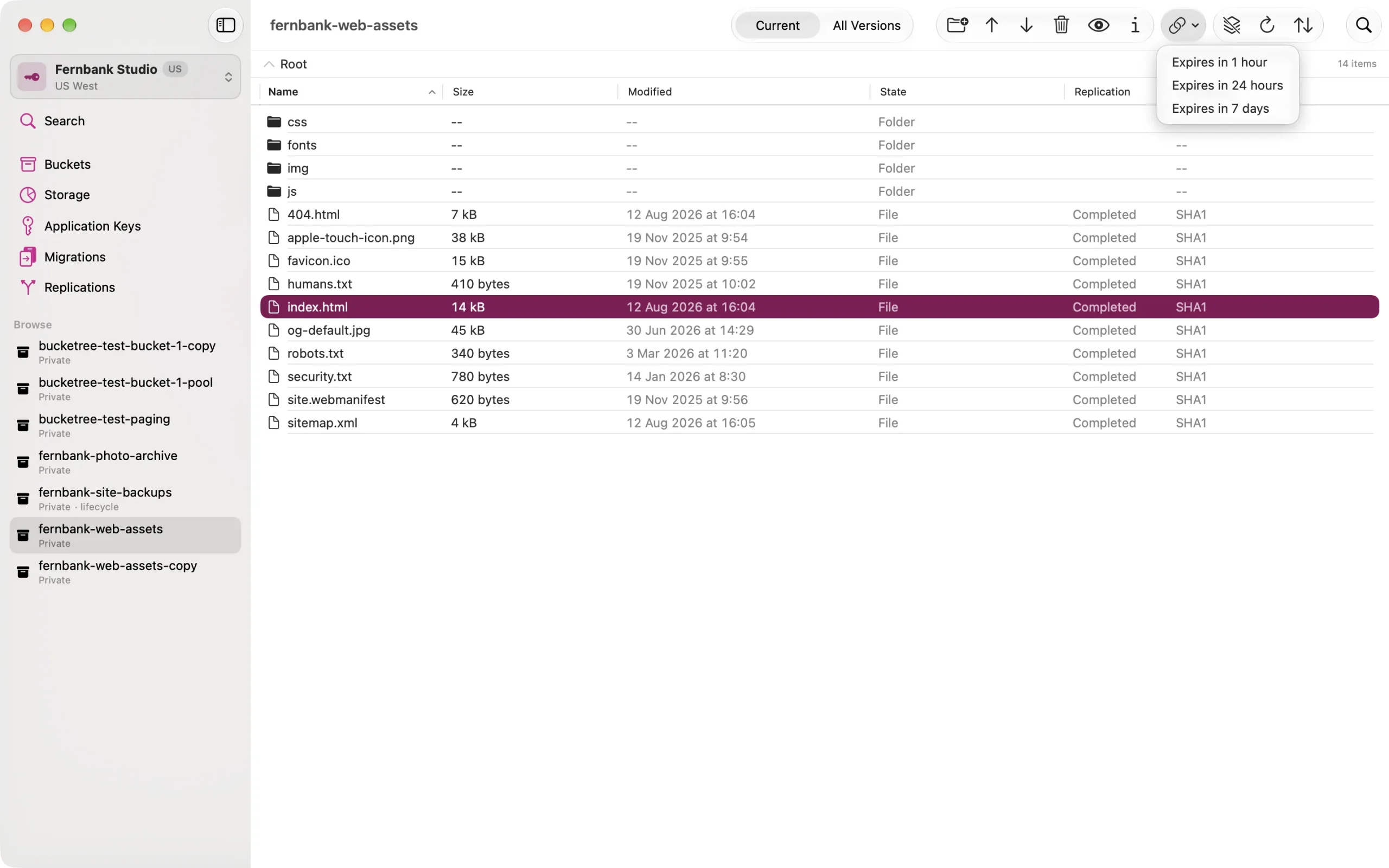
Task: Open the transfers up-down arrows icon
Action: click(x=1303, y=25)
